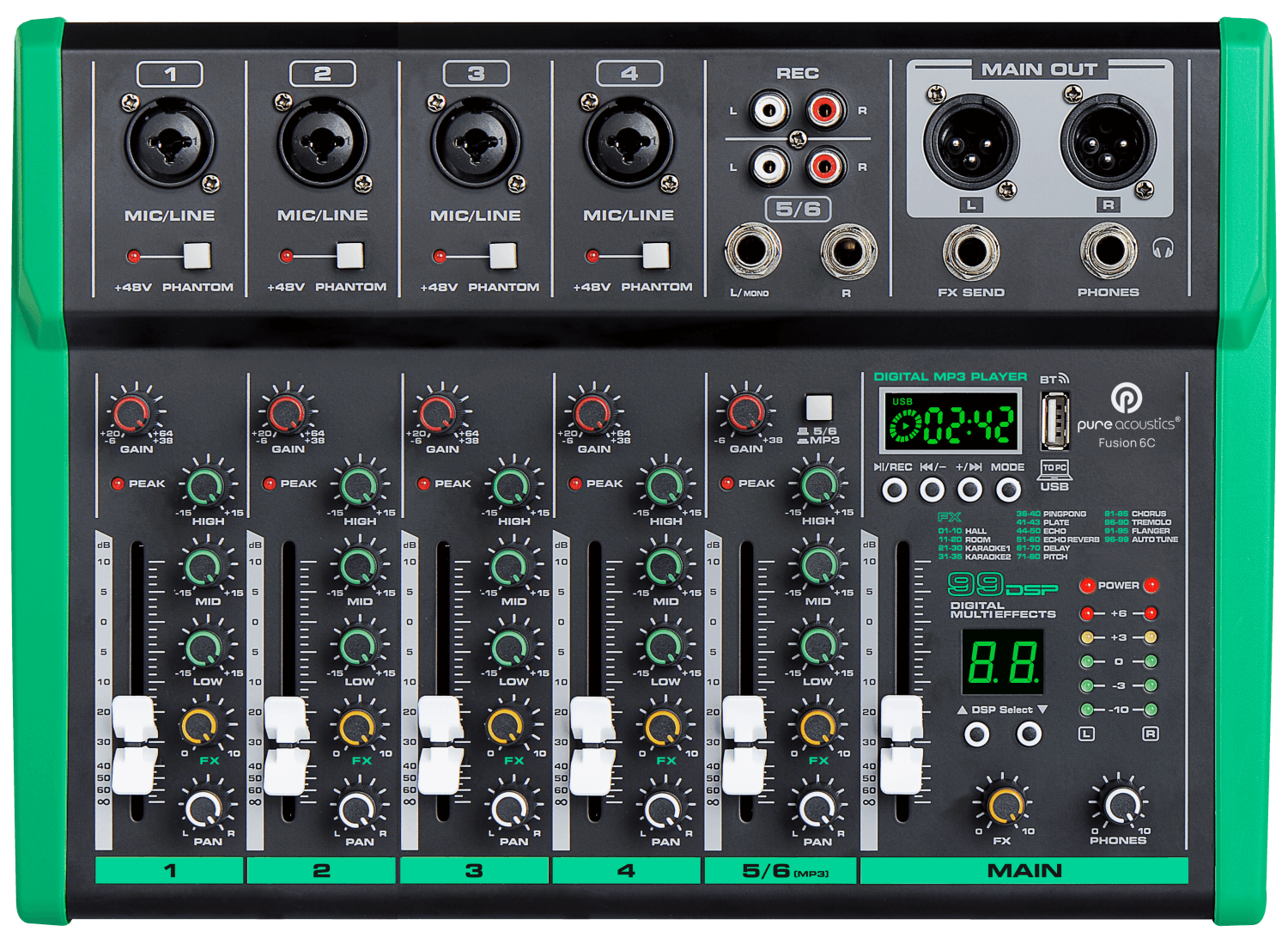Click the PHONES output jack
Screen dimensions: 1288x944
tap(1108, 253)
